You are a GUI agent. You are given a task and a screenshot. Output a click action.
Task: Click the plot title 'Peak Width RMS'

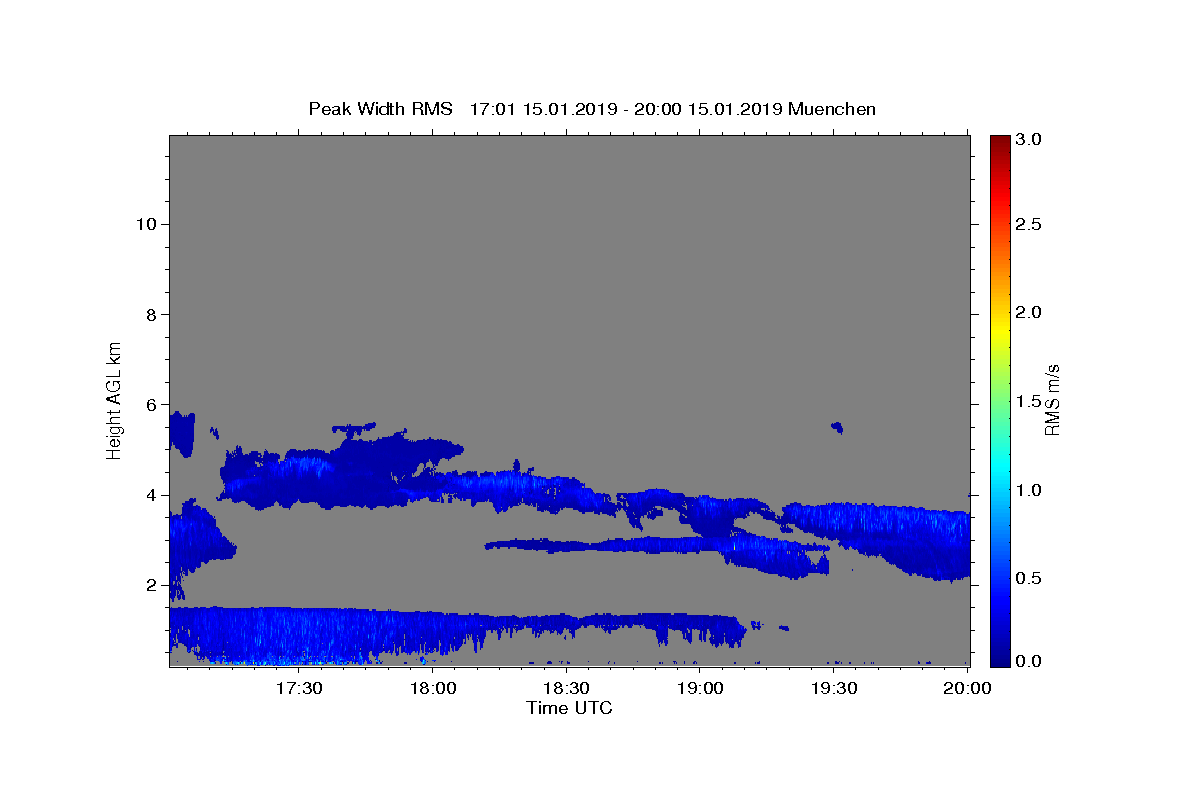tap(380, 109)
